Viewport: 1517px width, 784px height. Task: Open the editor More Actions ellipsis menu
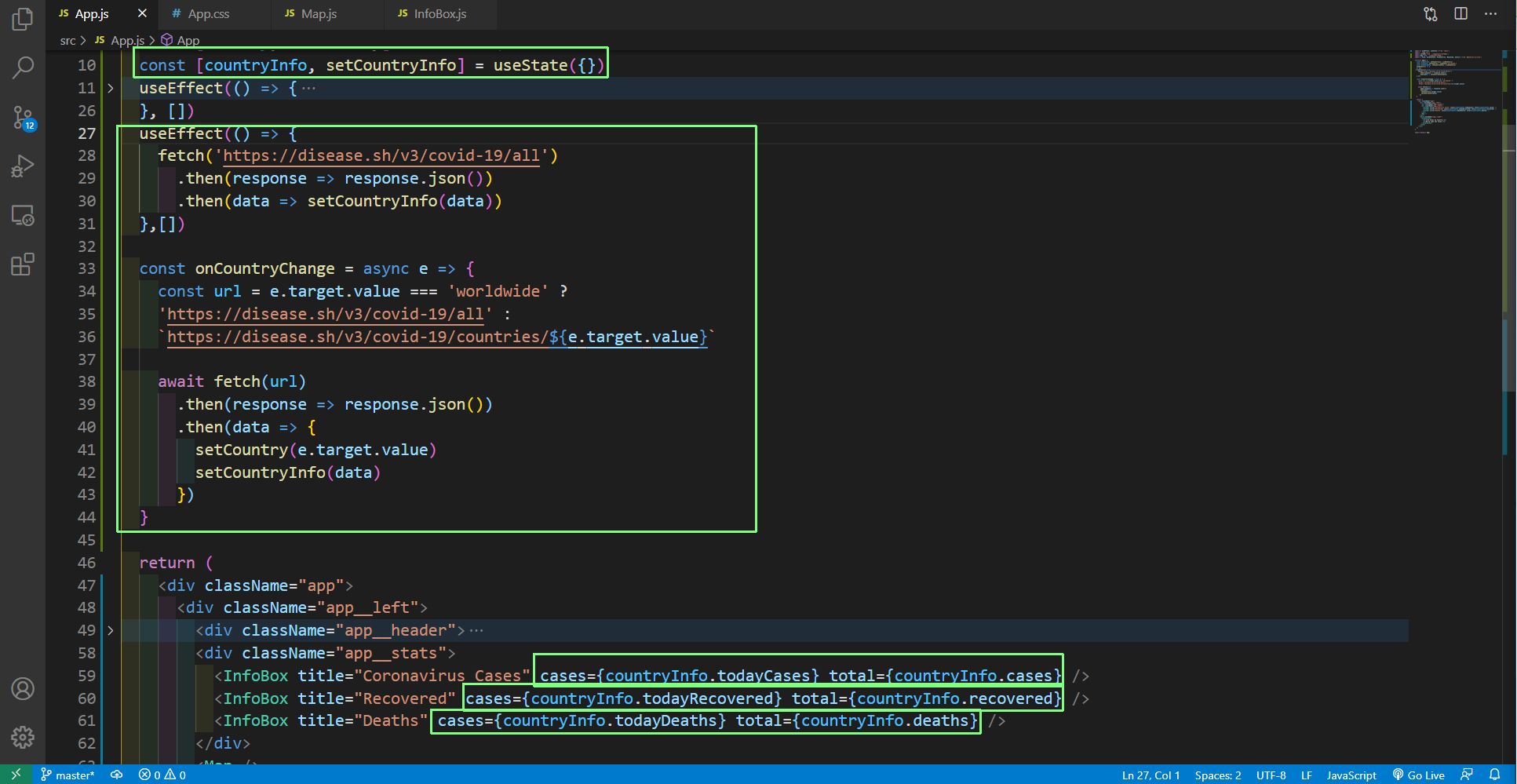point(1490,14)
